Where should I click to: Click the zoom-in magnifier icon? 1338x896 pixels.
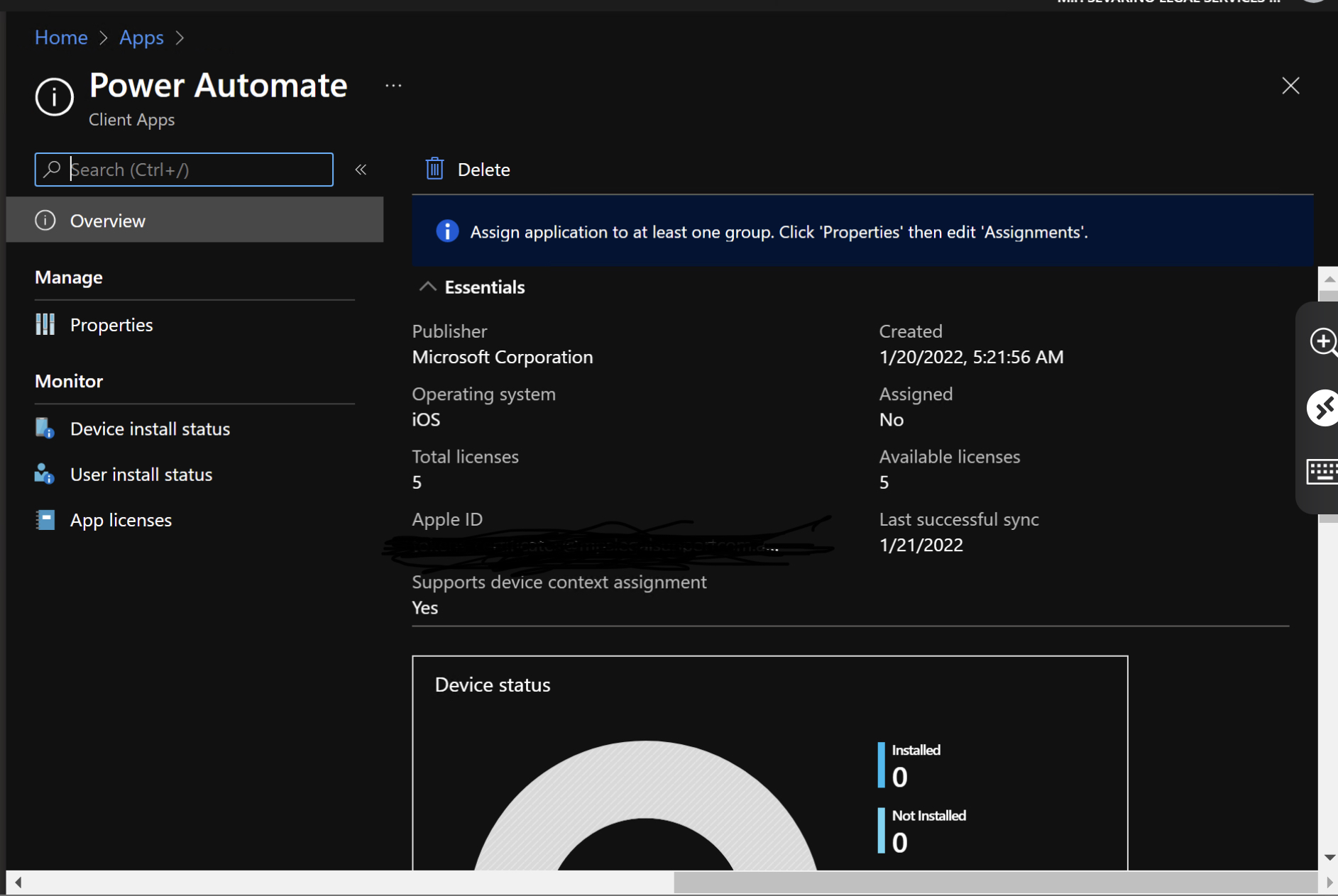coord(1323,341)
